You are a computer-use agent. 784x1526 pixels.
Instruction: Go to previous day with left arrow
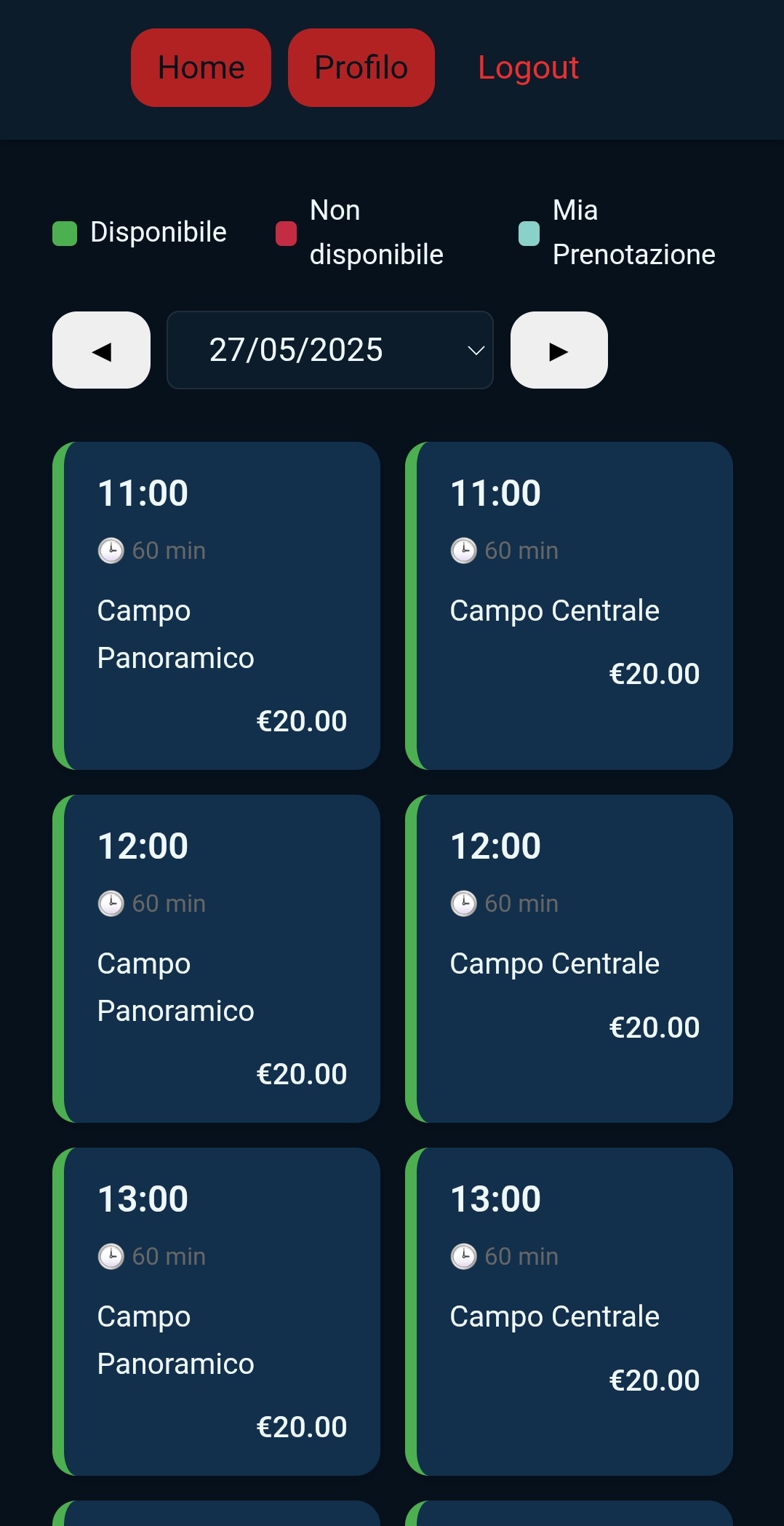pos(101,350)
